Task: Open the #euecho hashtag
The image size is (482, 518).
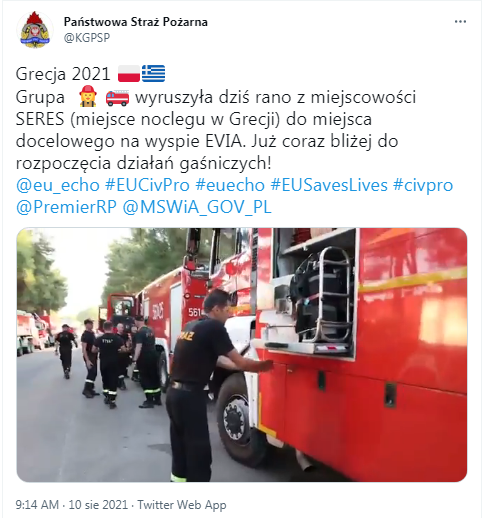Action: 230,185
